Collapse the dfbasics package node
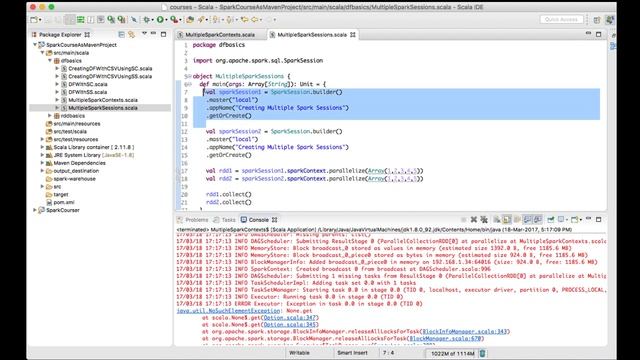Image resolution: width=640 pixels, height=360 pixels. point(50,60)
